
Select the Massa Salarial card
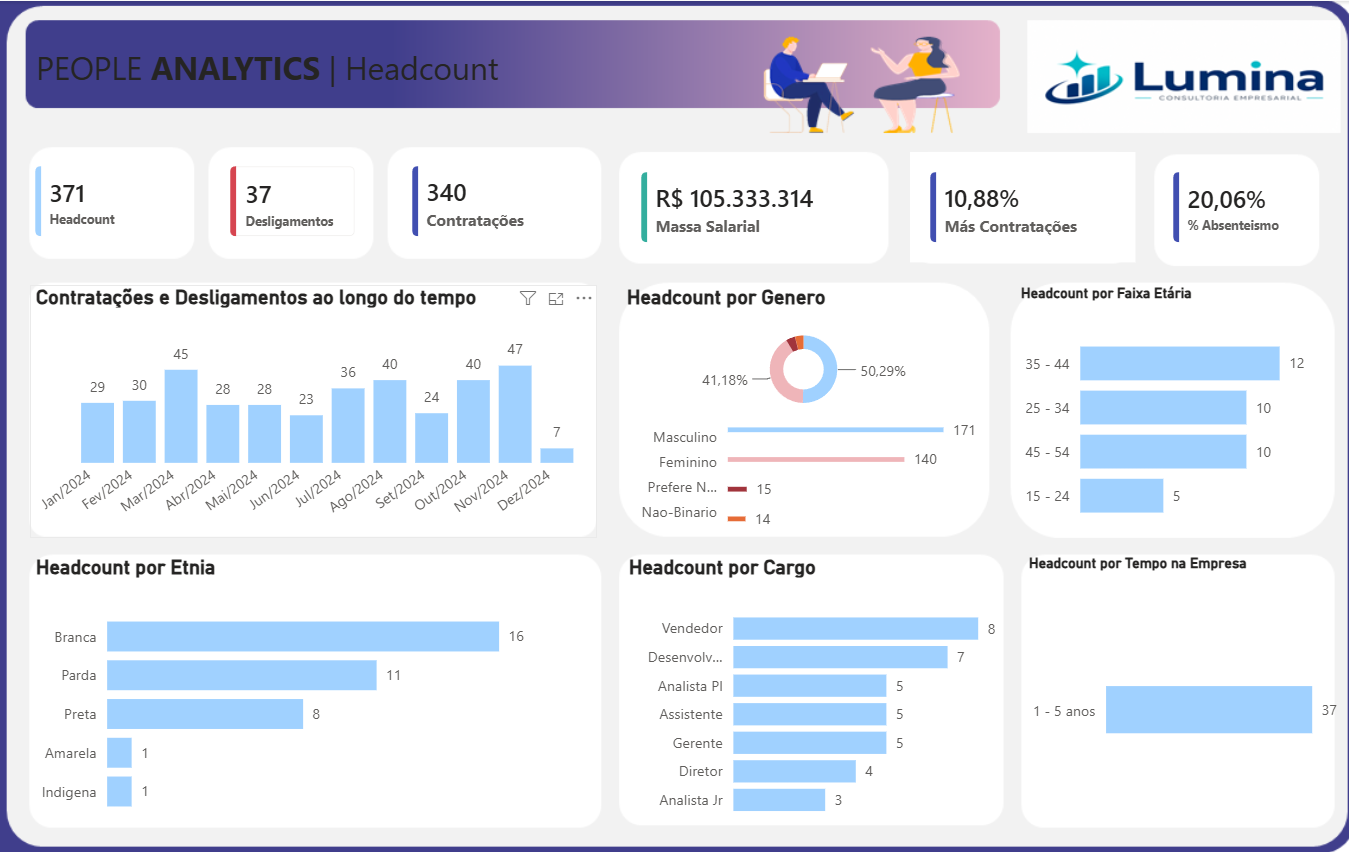[754, 208]
